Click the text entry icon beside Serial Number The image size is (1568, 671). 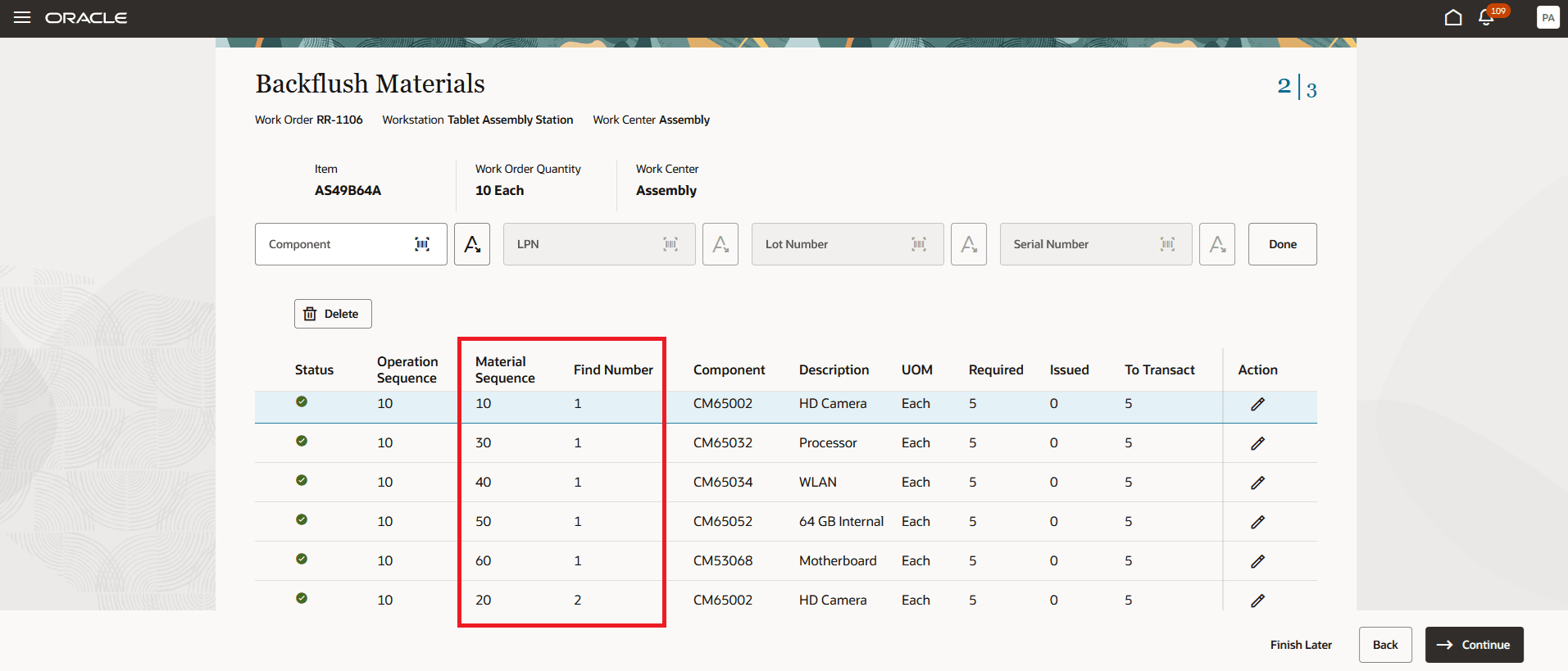click(1217, 244)
